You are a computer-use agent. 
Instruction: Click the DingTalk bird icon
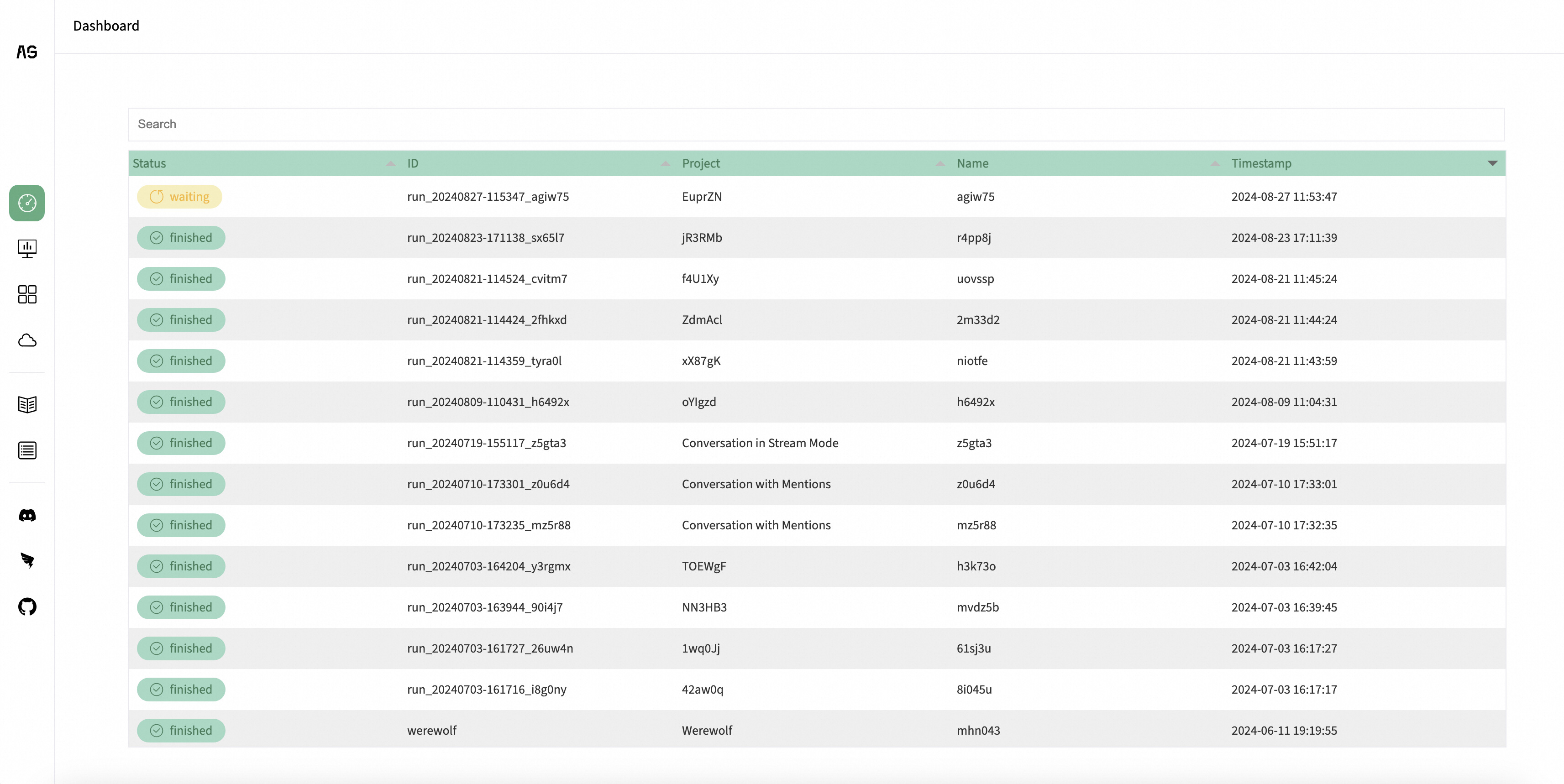tap(27, 560)
